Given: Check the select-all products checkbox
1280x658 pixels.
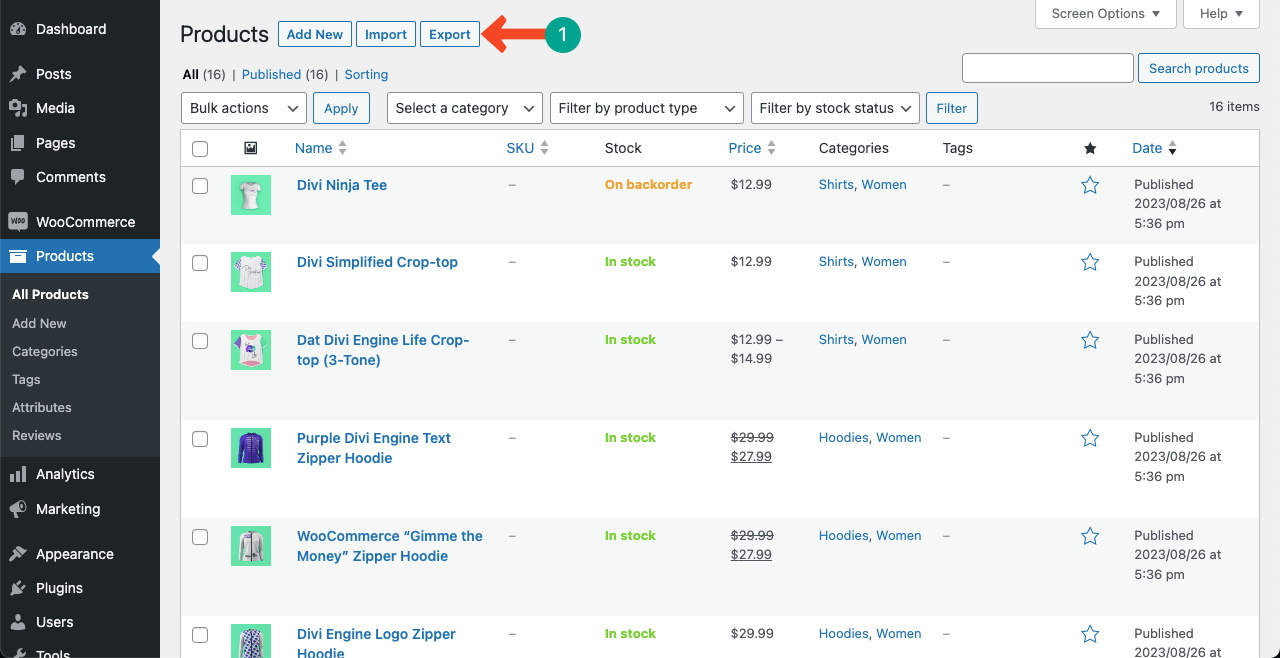Looking at the screenshot, I should [x=200, y=149].
